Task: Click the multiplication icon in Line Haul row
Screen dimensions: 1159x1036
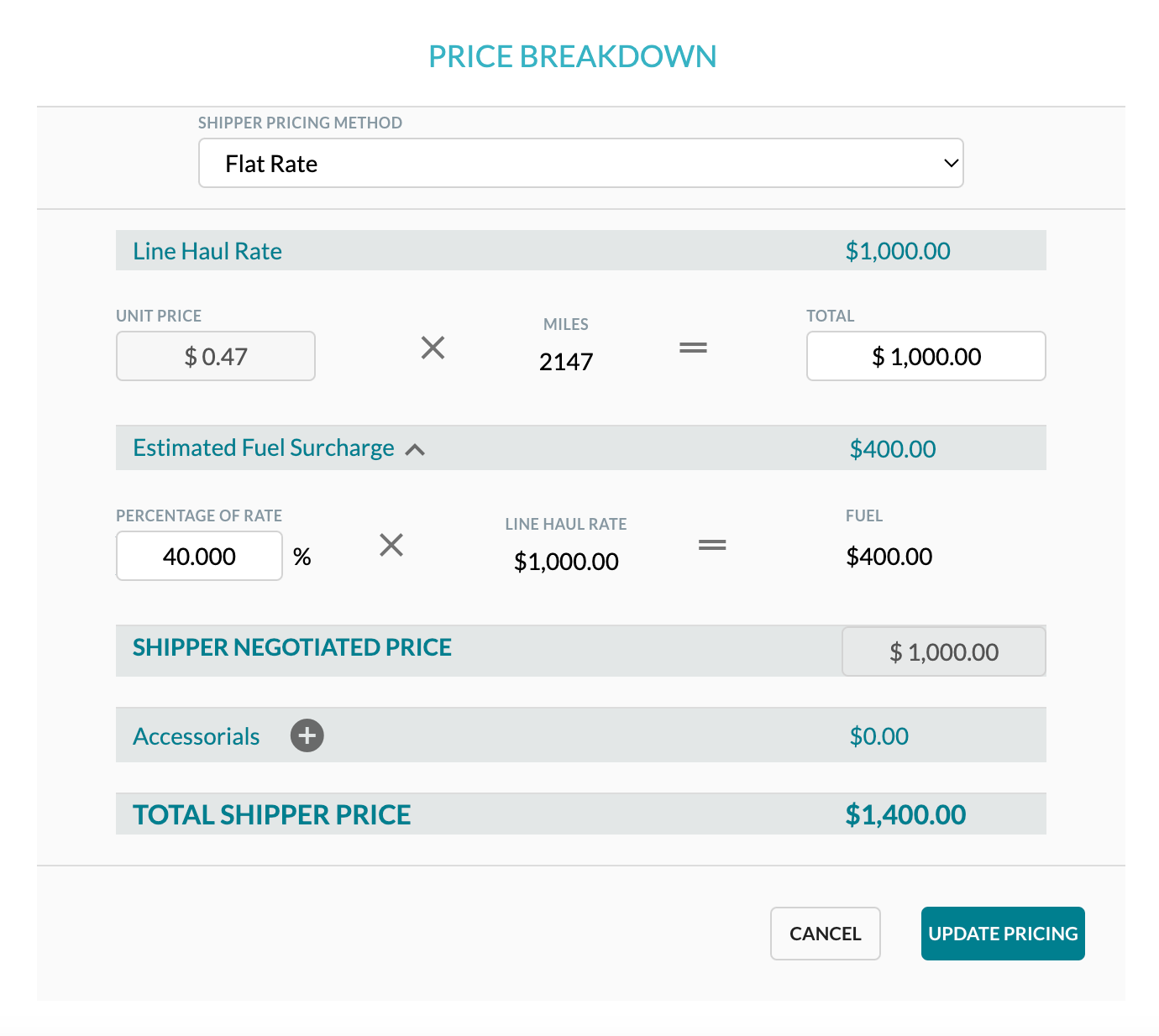Action: tap(433, 348)
